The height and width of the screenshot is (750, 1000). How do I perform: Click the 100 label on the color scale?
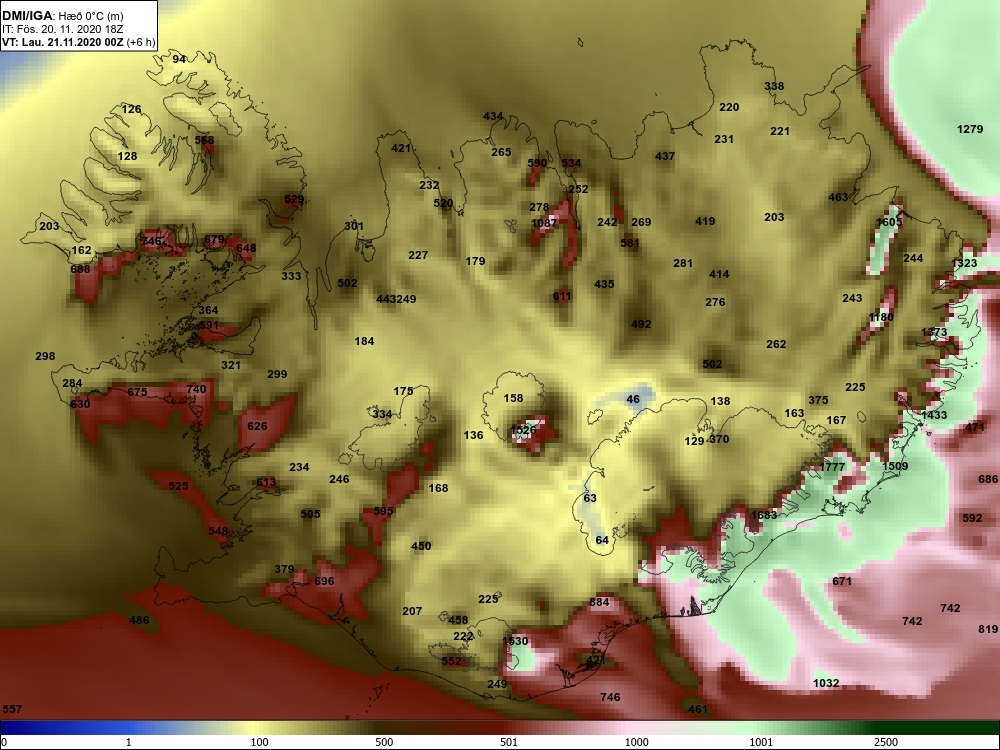(259, 742)
